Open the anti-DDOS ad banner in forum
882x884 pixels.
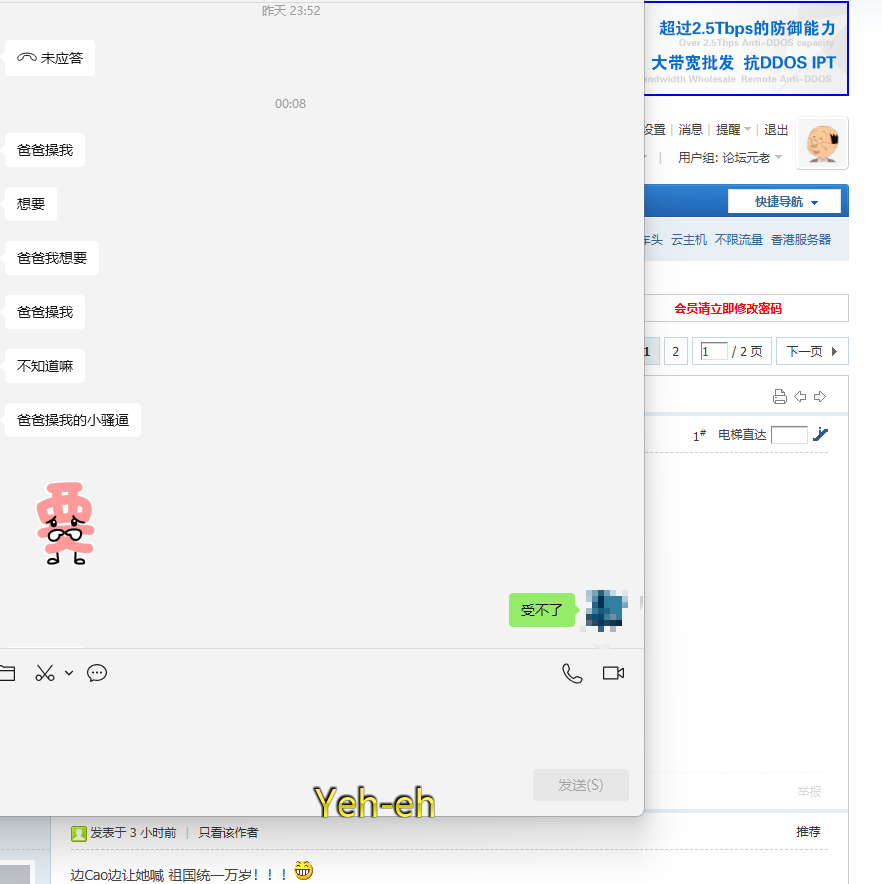point(746,49)
